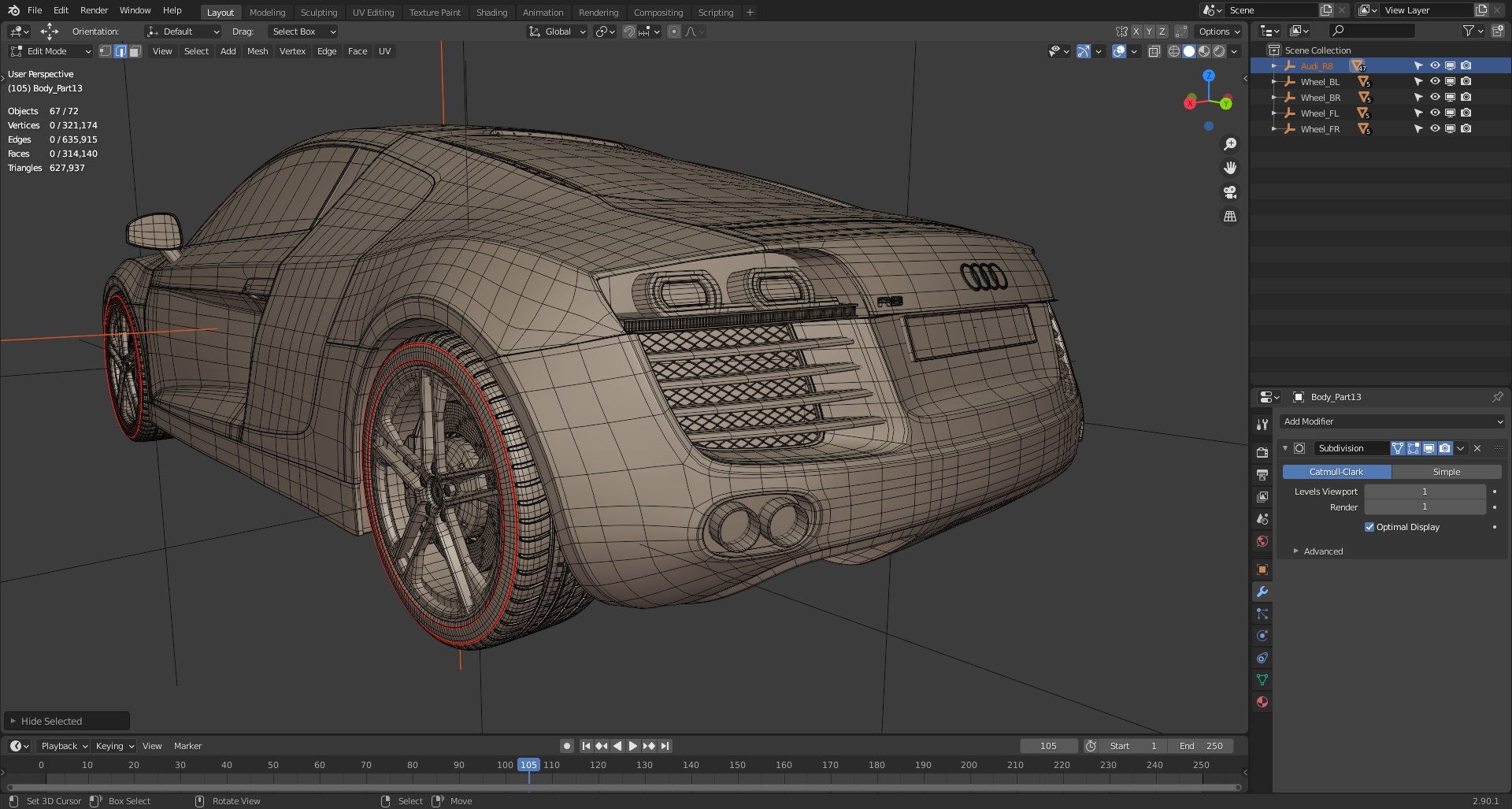
Task: Expand the Wheel_BR collection row
Action: (1273, 98)
